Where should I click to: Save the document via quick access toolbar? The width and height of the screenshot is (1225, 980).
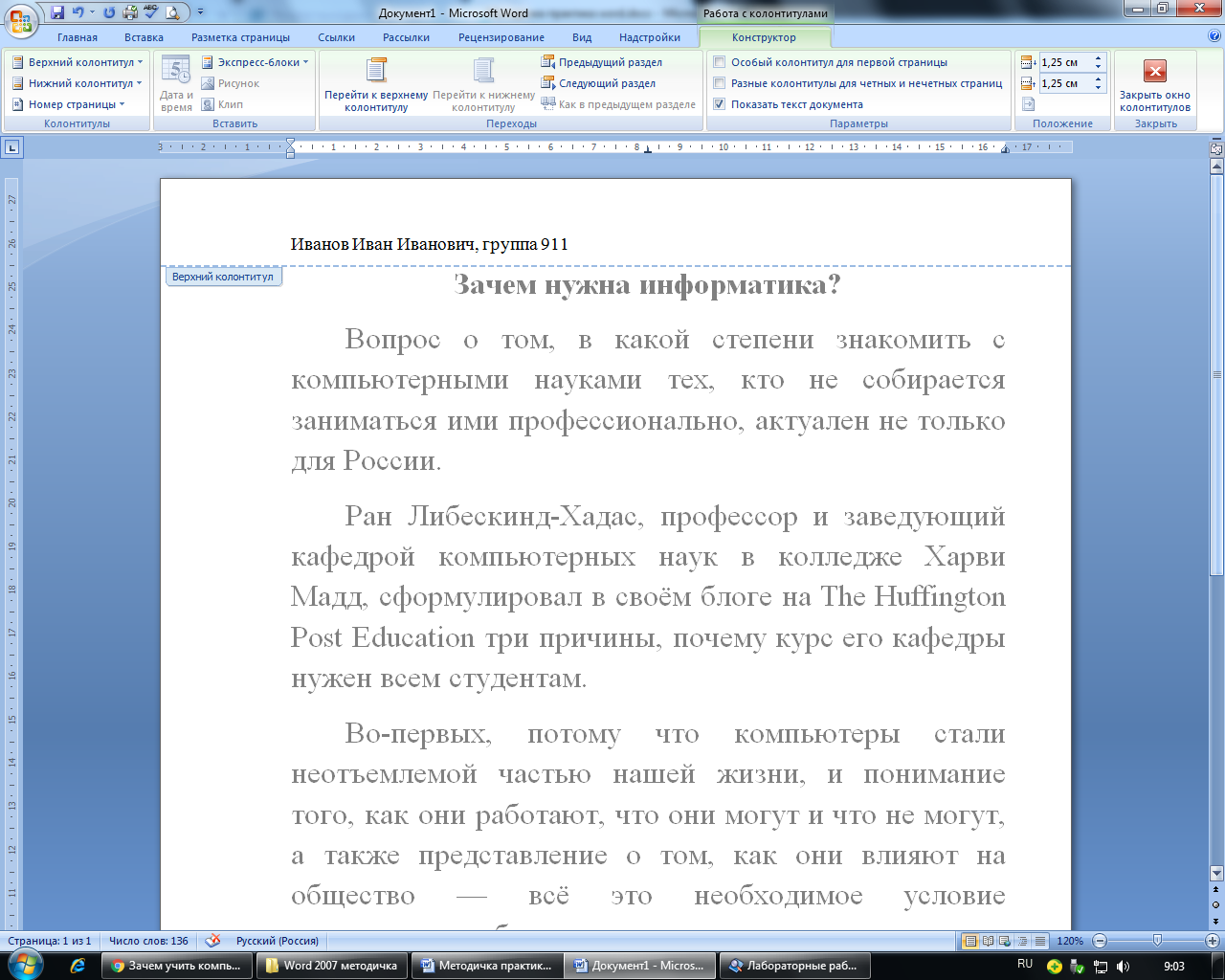57,12
